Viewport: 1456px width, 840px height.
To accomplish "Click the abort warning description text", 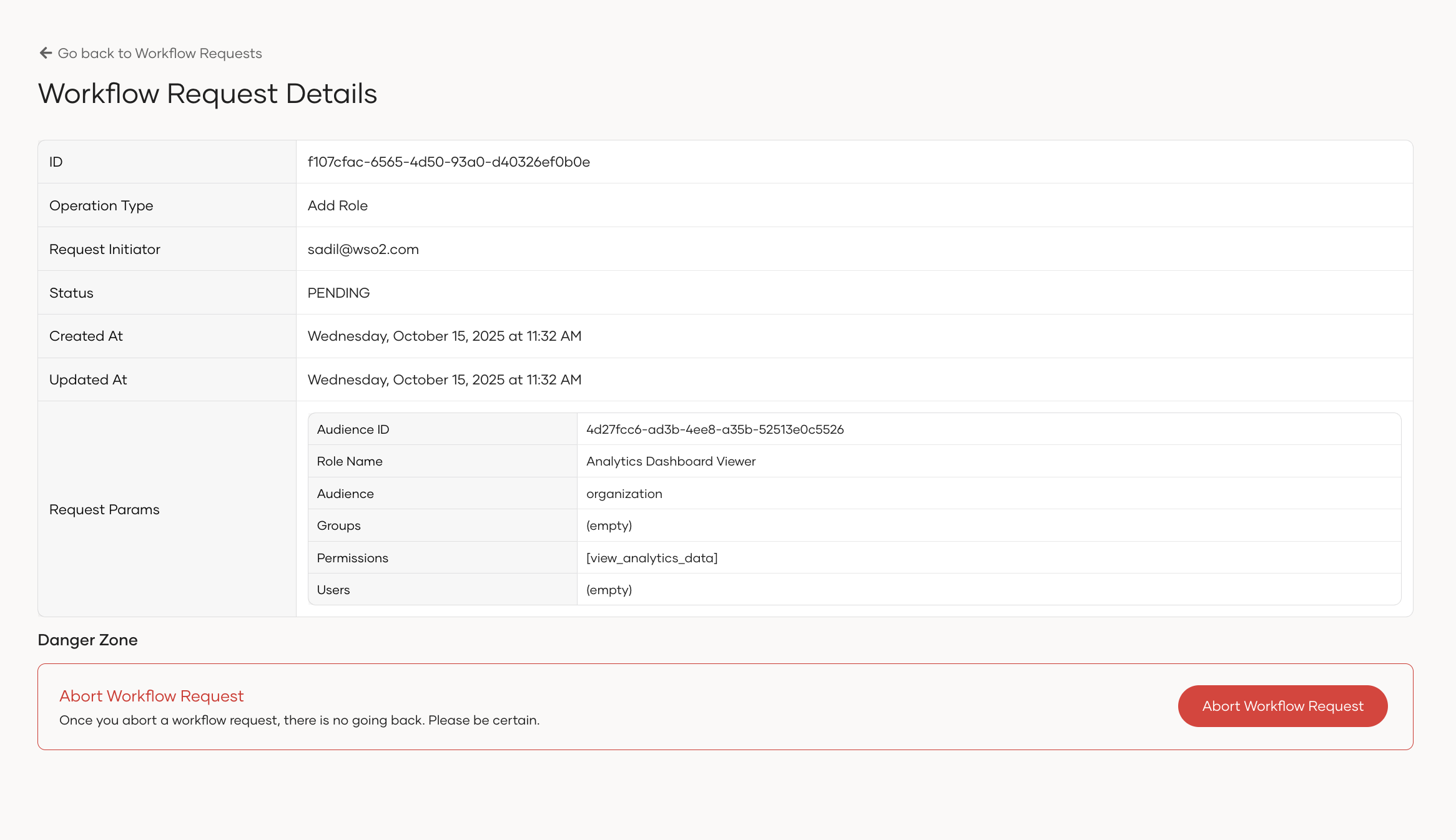I will click(x=299, y=721).
